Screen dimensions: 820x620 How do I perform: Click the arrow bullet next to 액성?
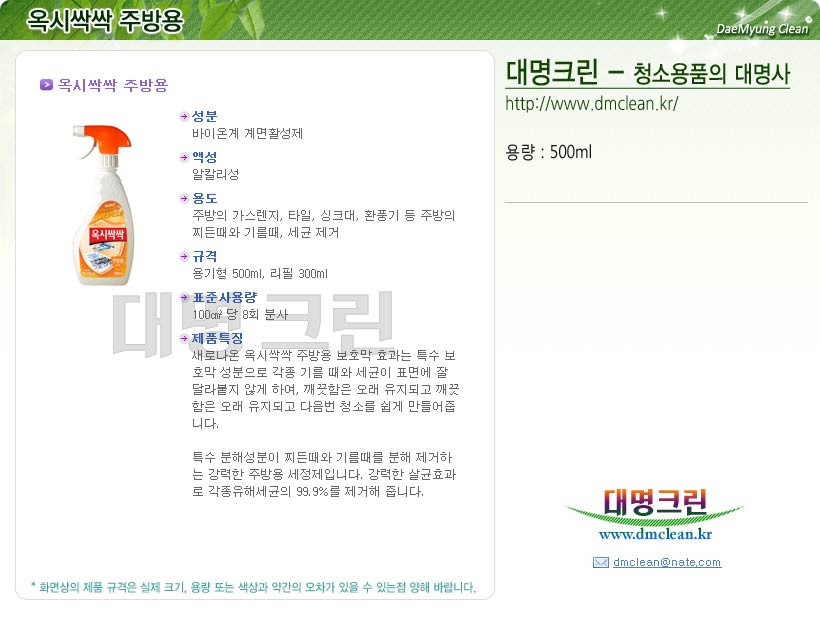click(184, 157)
